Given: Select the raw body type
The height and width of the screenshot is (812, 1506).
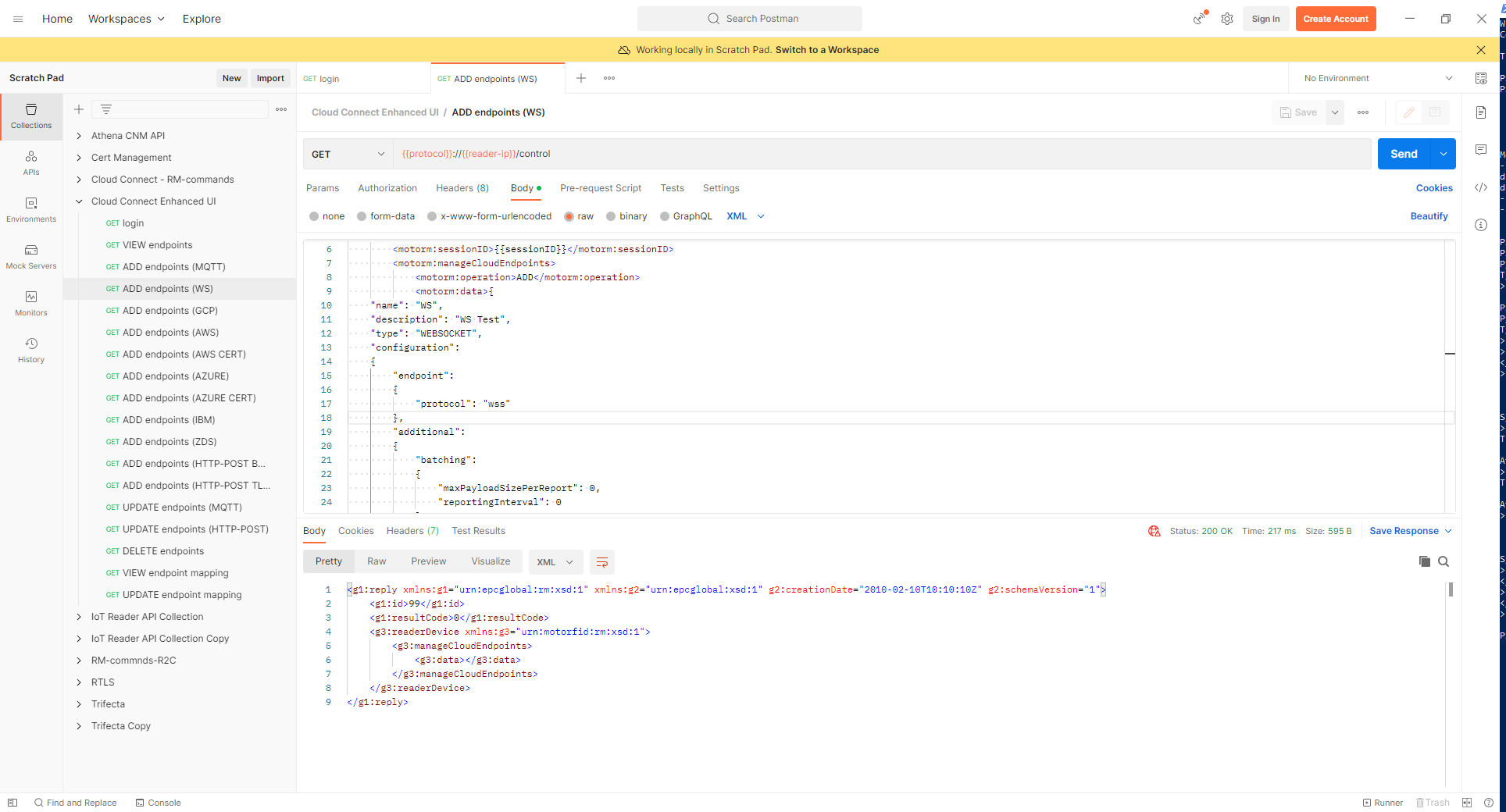Looking at the screenshot, I should (579, 216).
